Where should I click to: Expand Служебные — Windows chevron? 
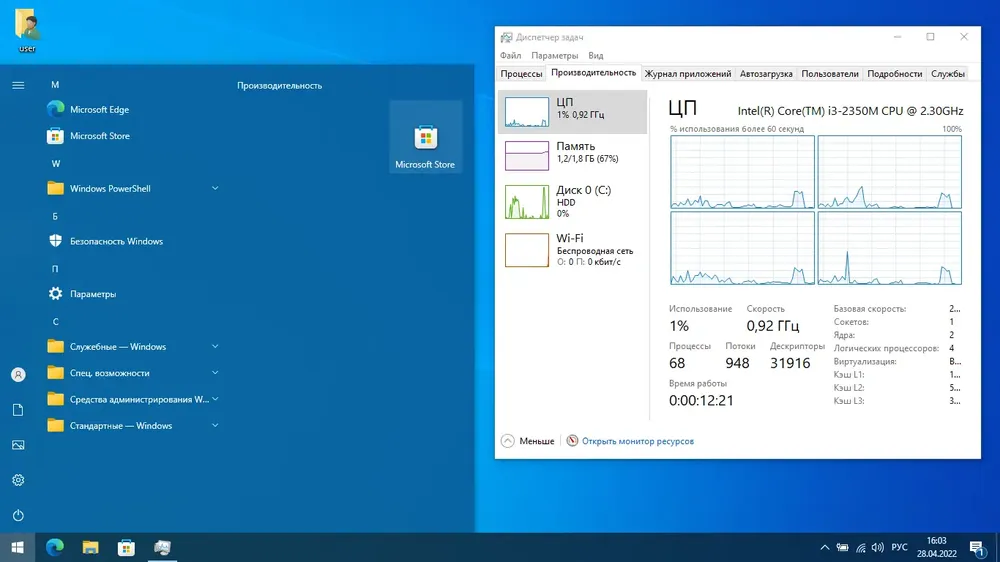215,346
